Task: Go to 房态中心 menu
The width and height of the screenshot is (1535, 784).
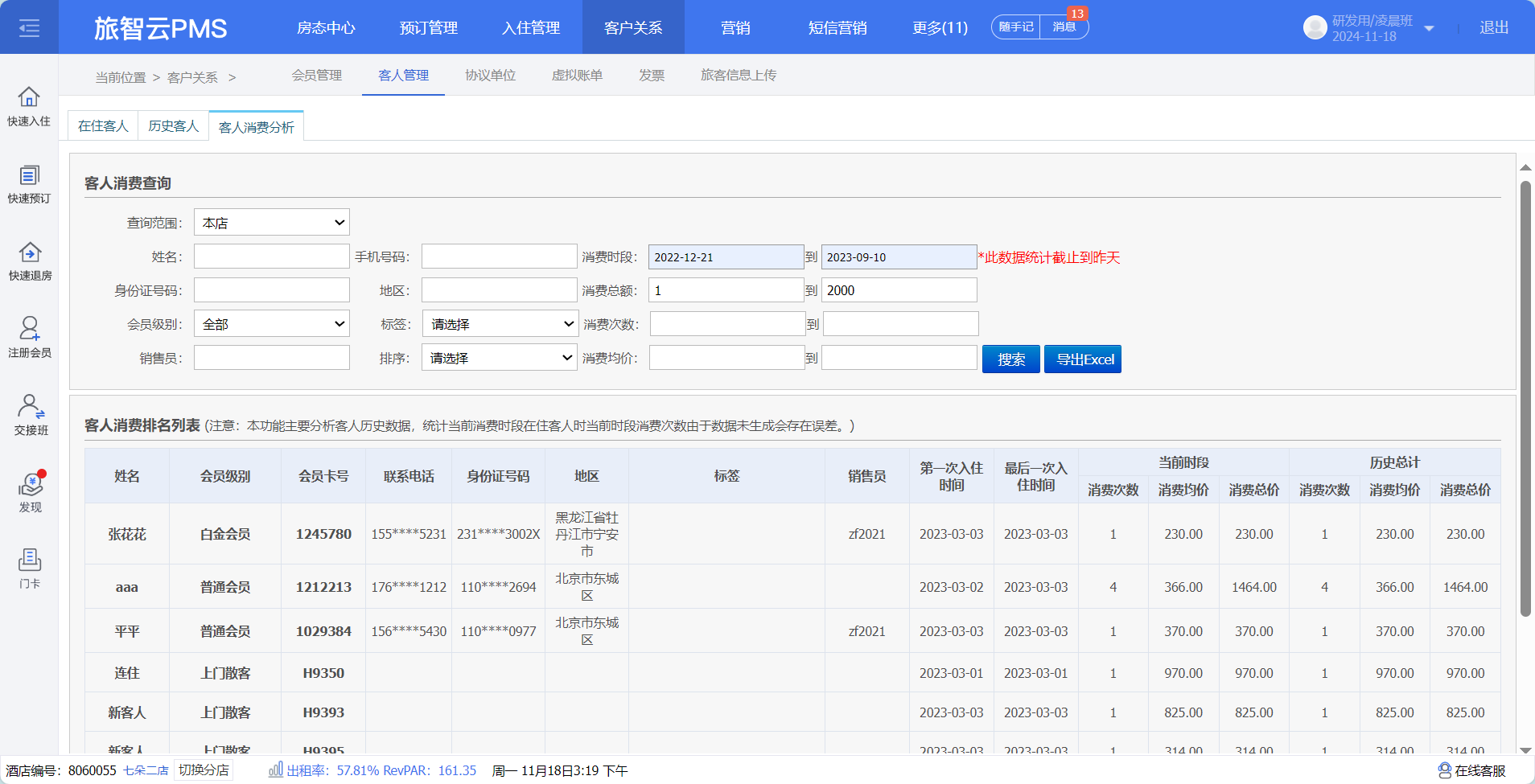Action: click(x=326, y=27)
